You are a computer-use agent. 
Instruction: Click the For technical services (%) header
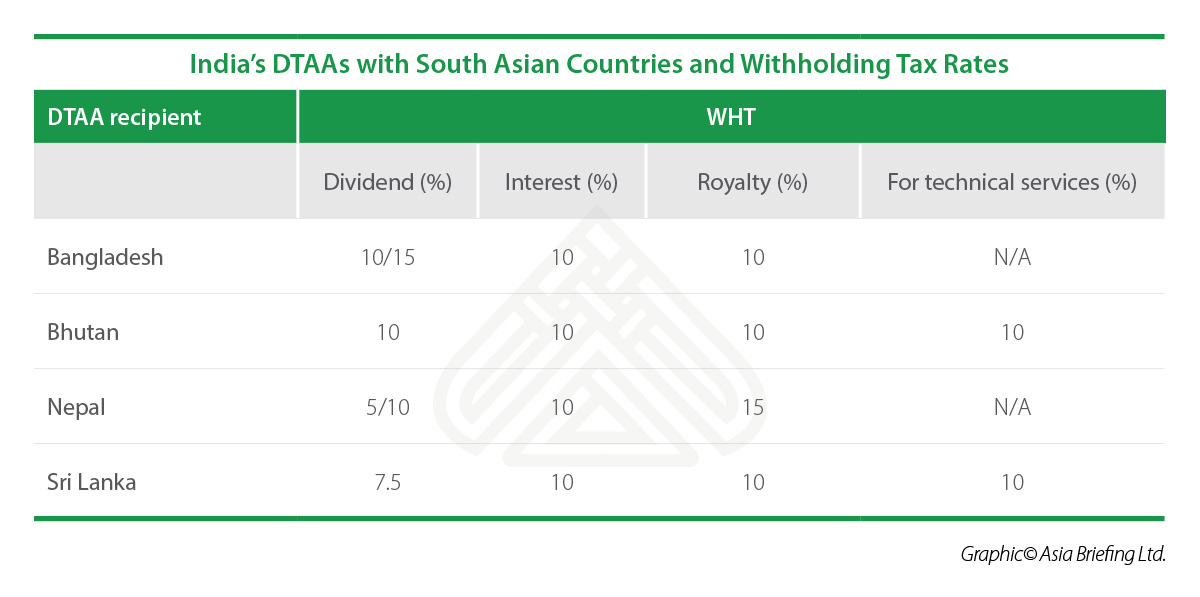1012,182
